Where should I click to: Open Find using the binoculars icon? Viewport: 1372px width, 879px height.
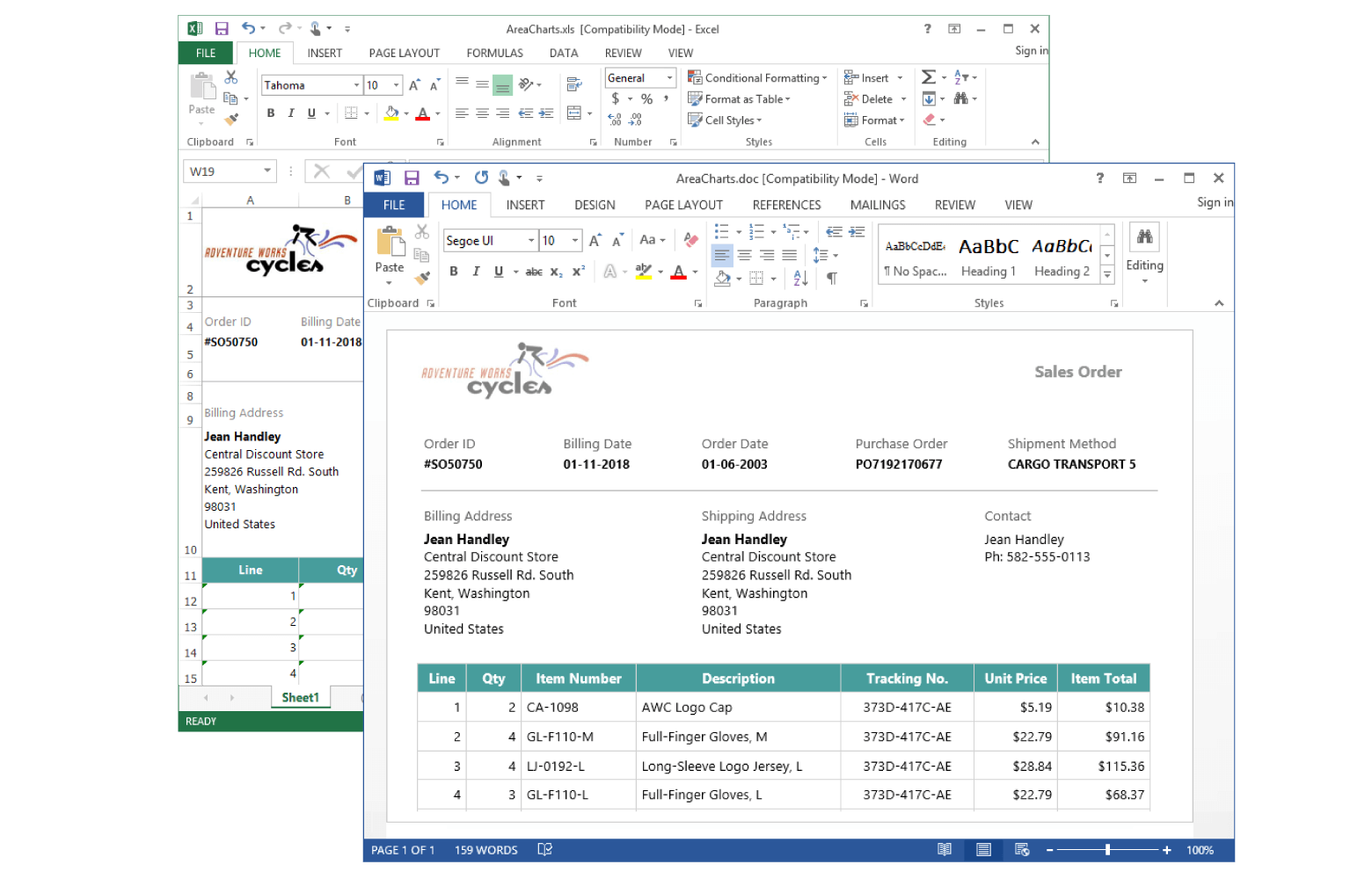1144,236
